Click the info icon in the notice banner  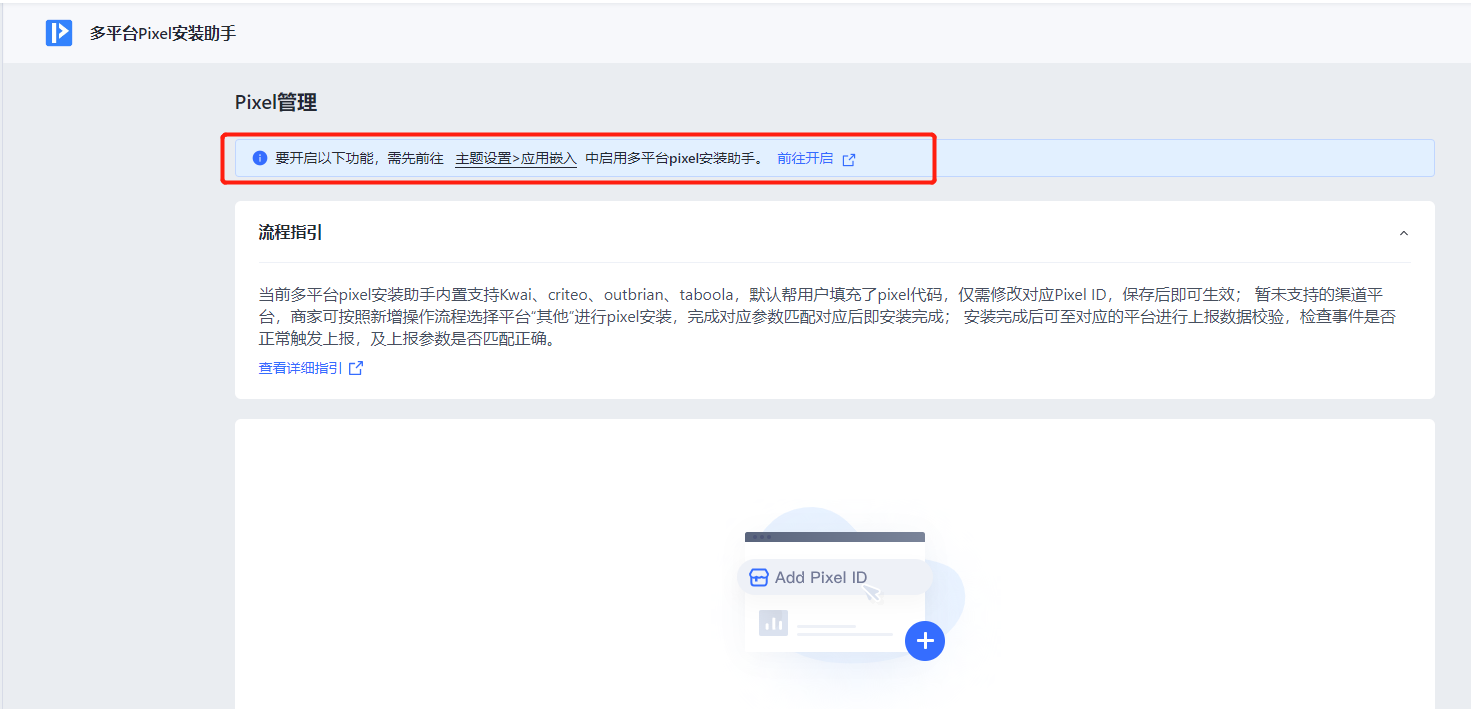(x=260, y=158)
